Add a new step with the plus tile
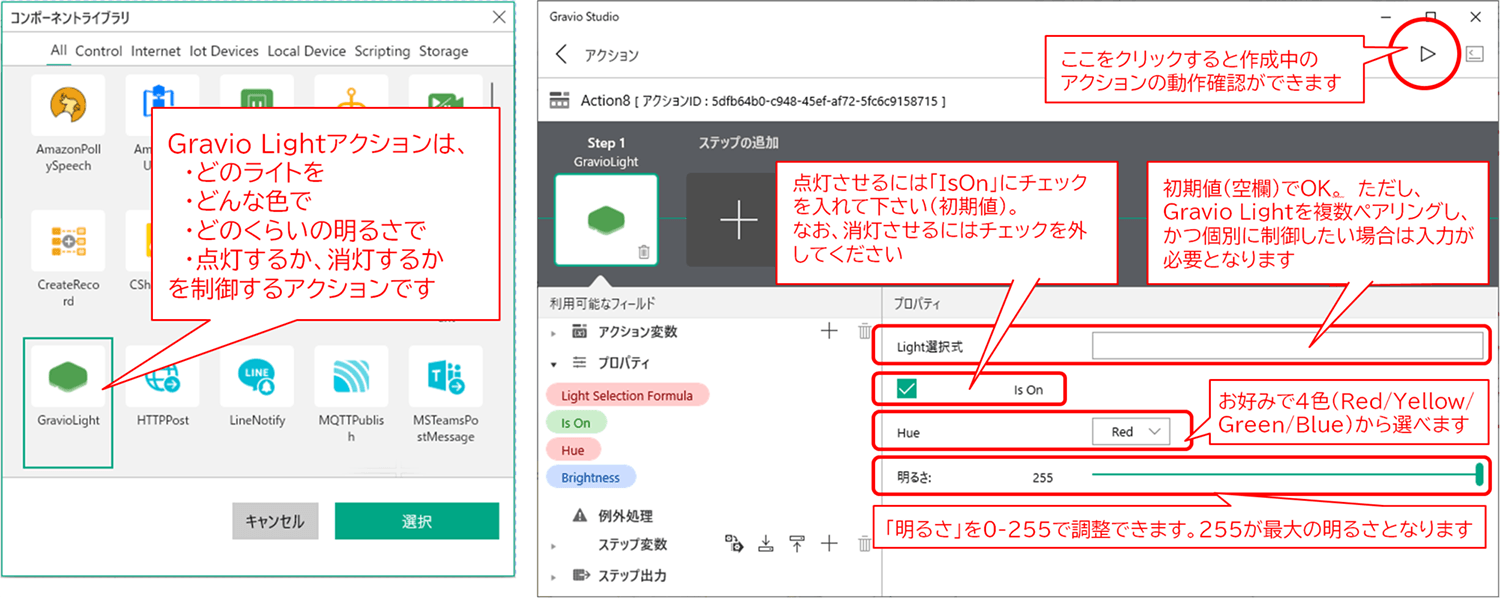Image resolution: width=1500 pixels, height=598 pixels. pos(739,219)
